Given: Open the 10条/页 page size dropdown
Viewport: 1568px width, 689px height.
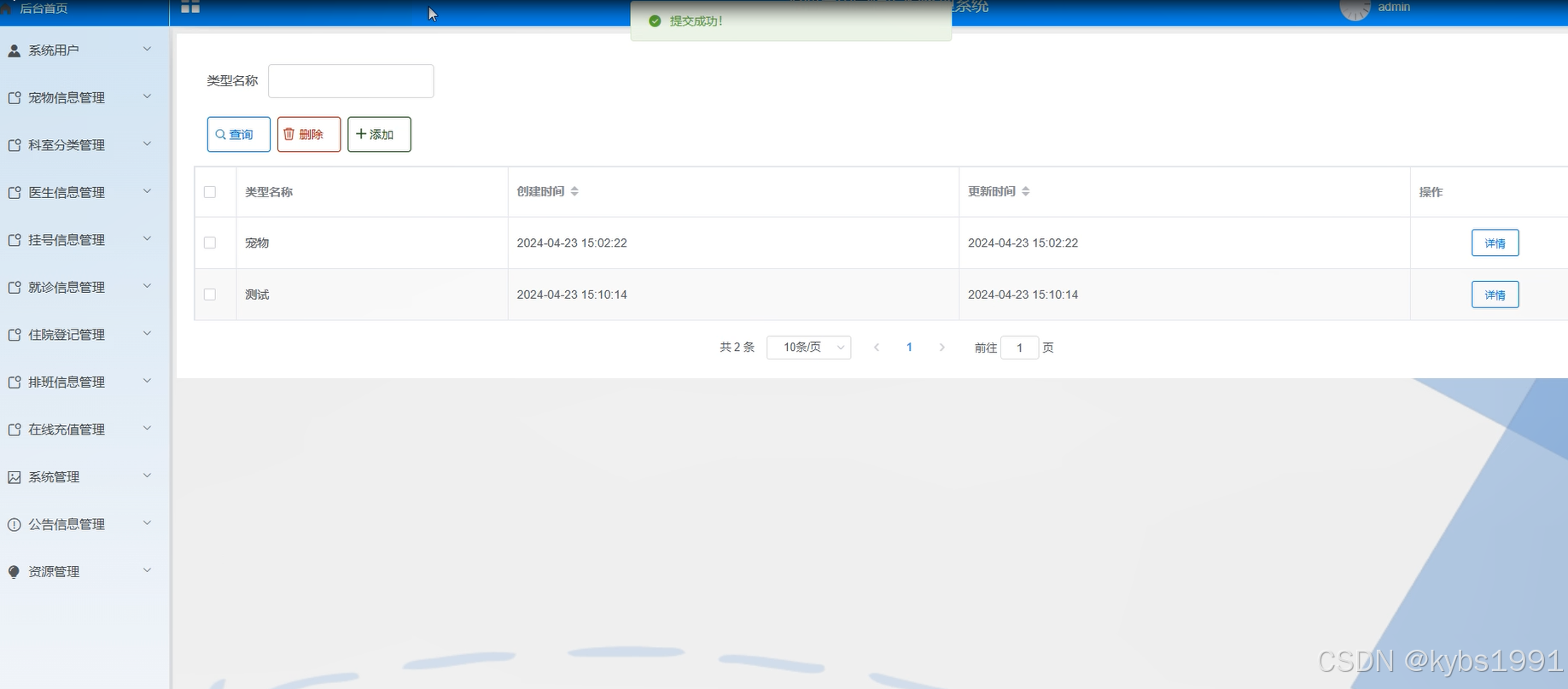Looking at the screenshot, I should [x=808, y=347].
